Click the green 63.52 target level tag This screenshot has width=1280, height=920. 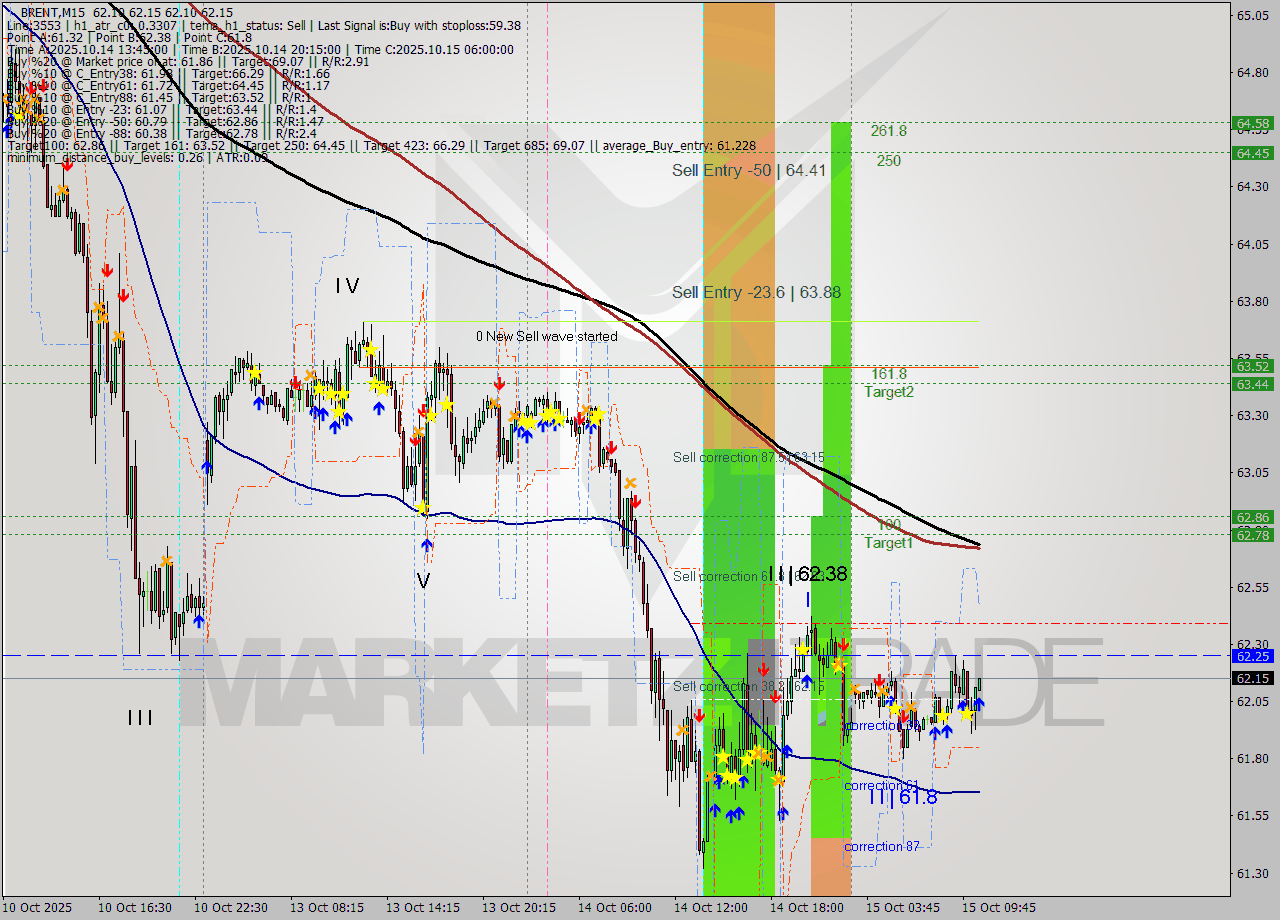pyautogui.click(x=1251, y=368)
